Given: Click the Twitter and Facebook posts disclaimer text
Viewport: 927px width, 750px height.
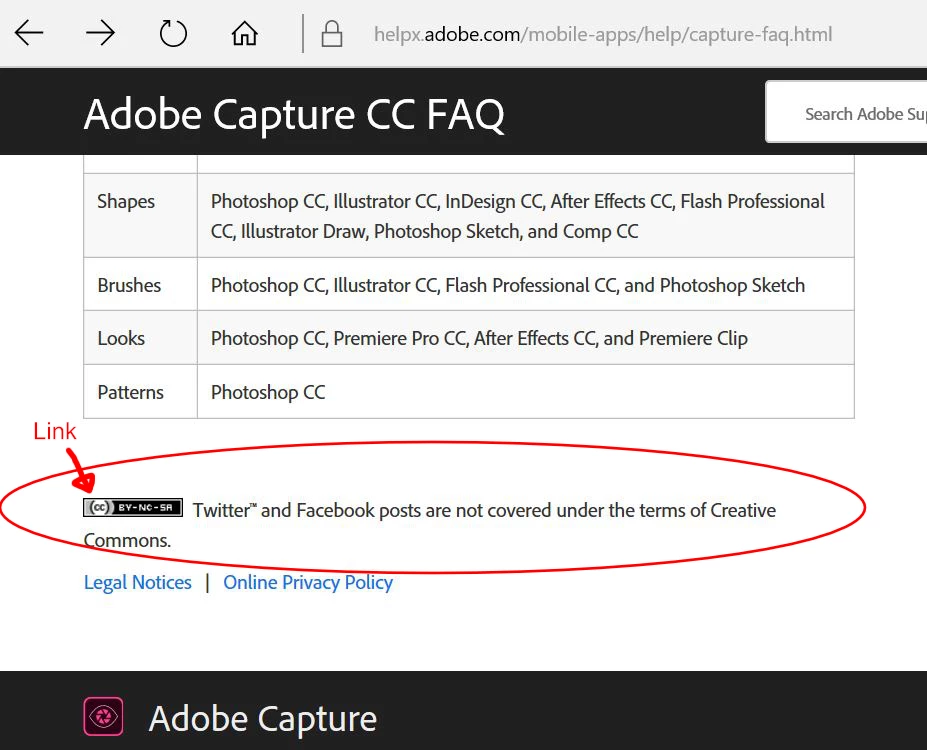Looking at the screenshot, I should (430, 525).
